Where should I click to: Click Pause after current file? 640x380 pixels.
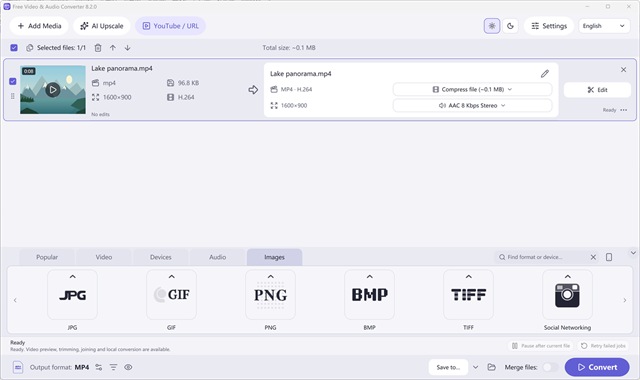541,346
